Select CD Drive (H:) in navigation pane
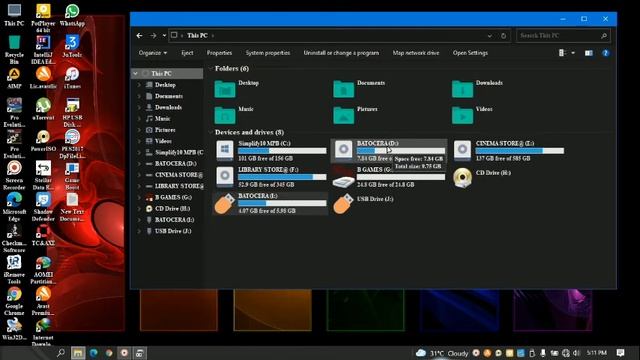 click(172, 209)
